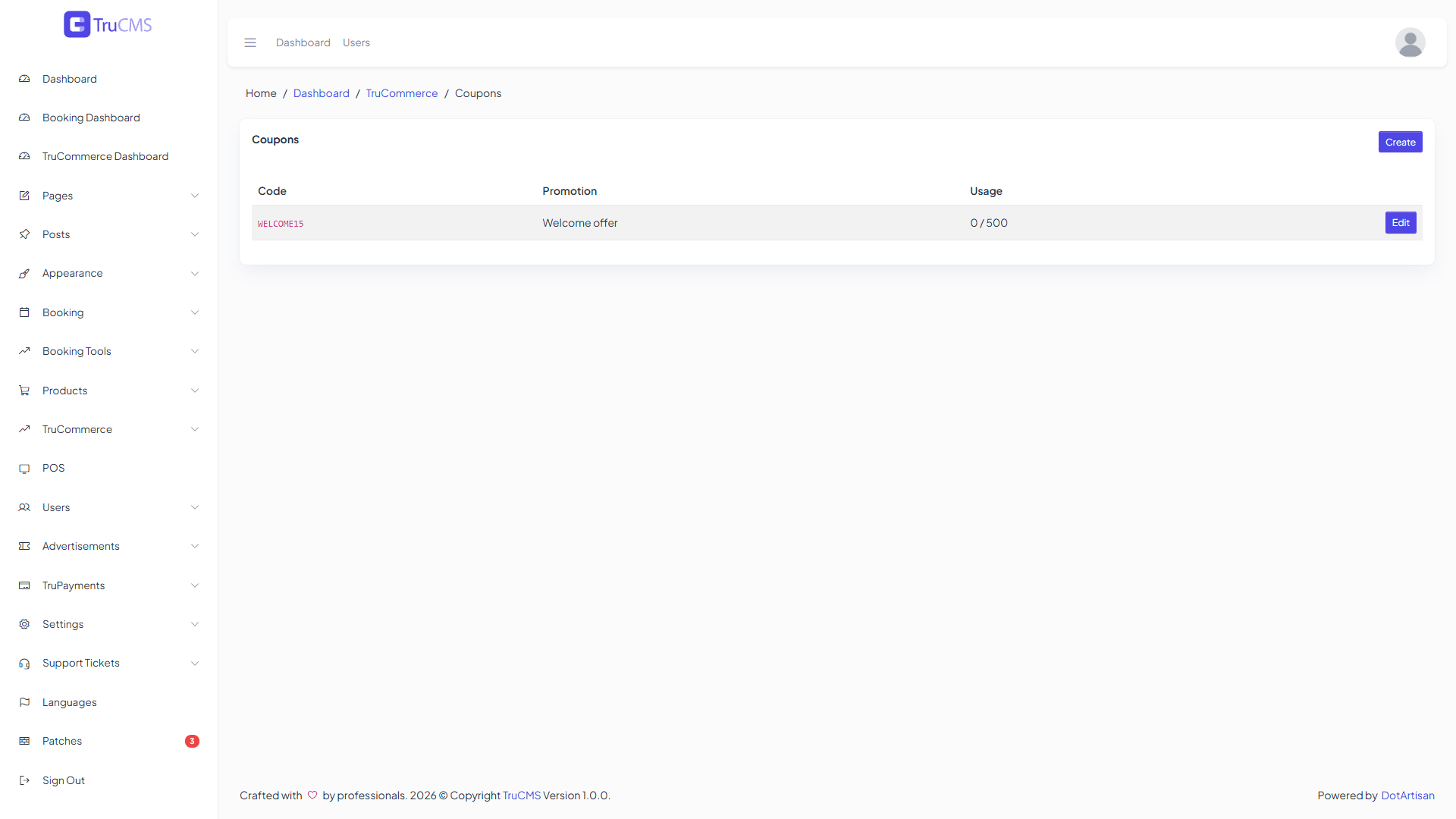Expand the Advertisements chevron
Viewport: 1456px width, 819px height.
pos(195,546)
